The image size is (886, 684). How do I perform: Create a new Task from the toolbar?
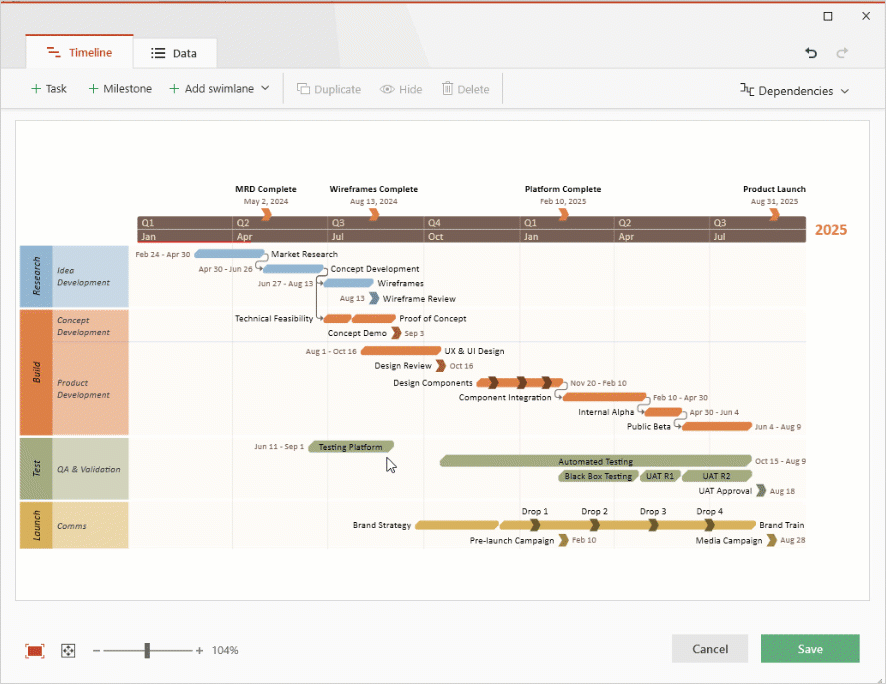(48, 88)
